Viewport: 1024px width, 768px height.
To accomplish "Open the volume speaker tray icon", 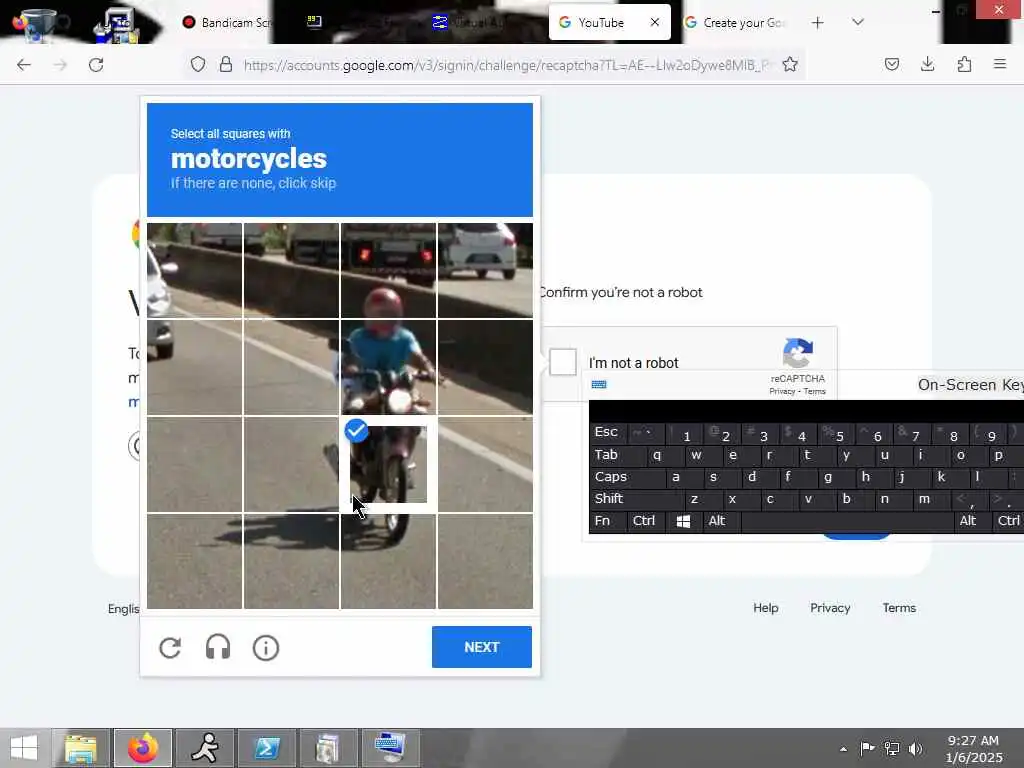I will pos(916,748).
